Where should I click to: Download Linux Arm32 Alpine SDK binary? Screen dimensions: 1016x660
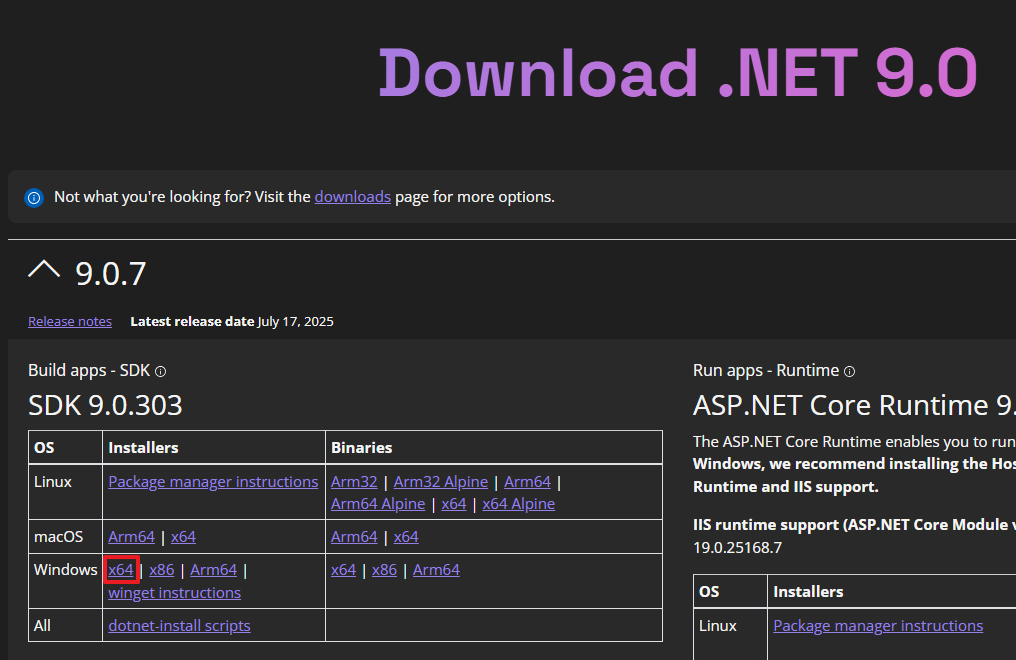point(441,481)
